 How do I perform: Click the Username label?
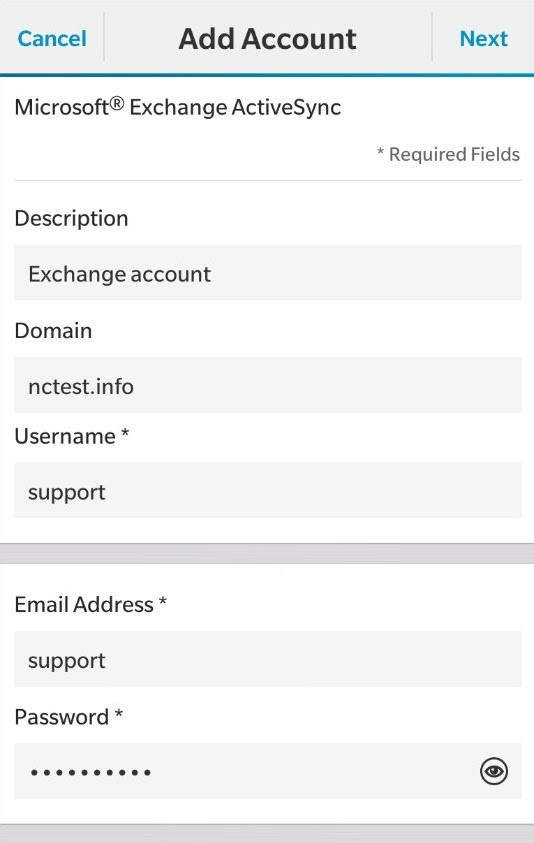(x=72, y=436)
